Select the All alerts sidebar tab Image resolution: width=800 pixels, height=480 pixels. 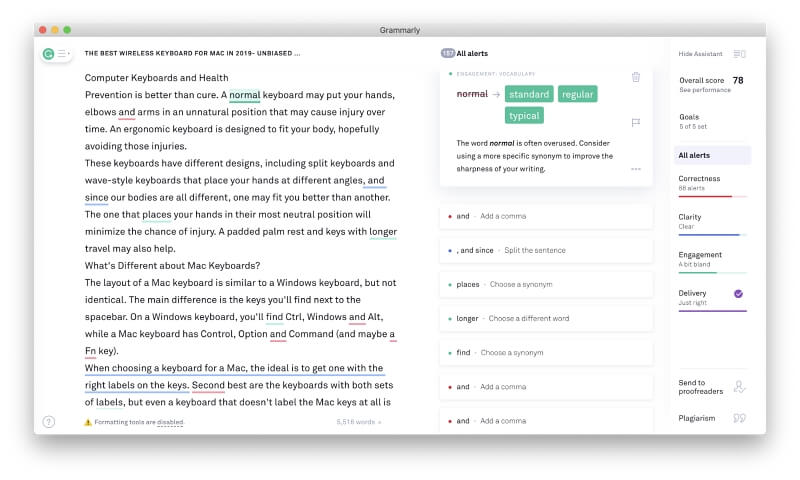[x=712, y=155]
